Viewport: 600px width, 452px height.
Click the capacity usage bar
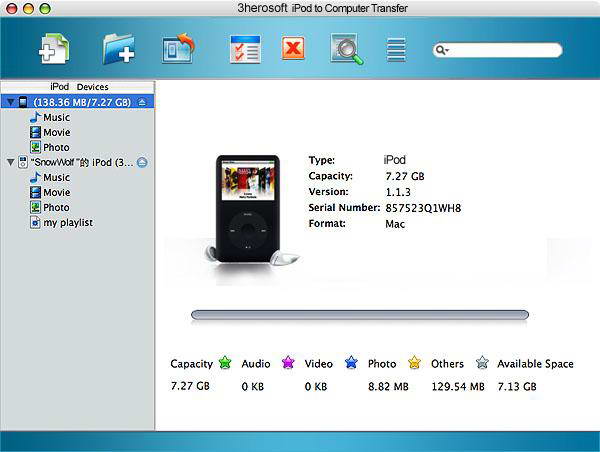[360, 315]
